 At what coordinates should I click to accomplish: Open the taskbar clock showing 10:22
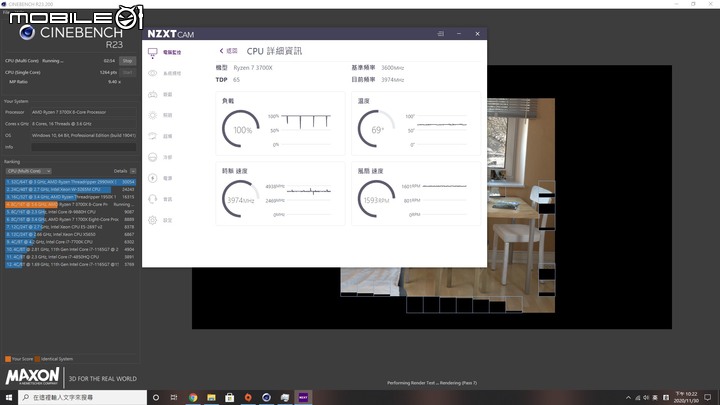pyautogui.click(x=686, y=397)
